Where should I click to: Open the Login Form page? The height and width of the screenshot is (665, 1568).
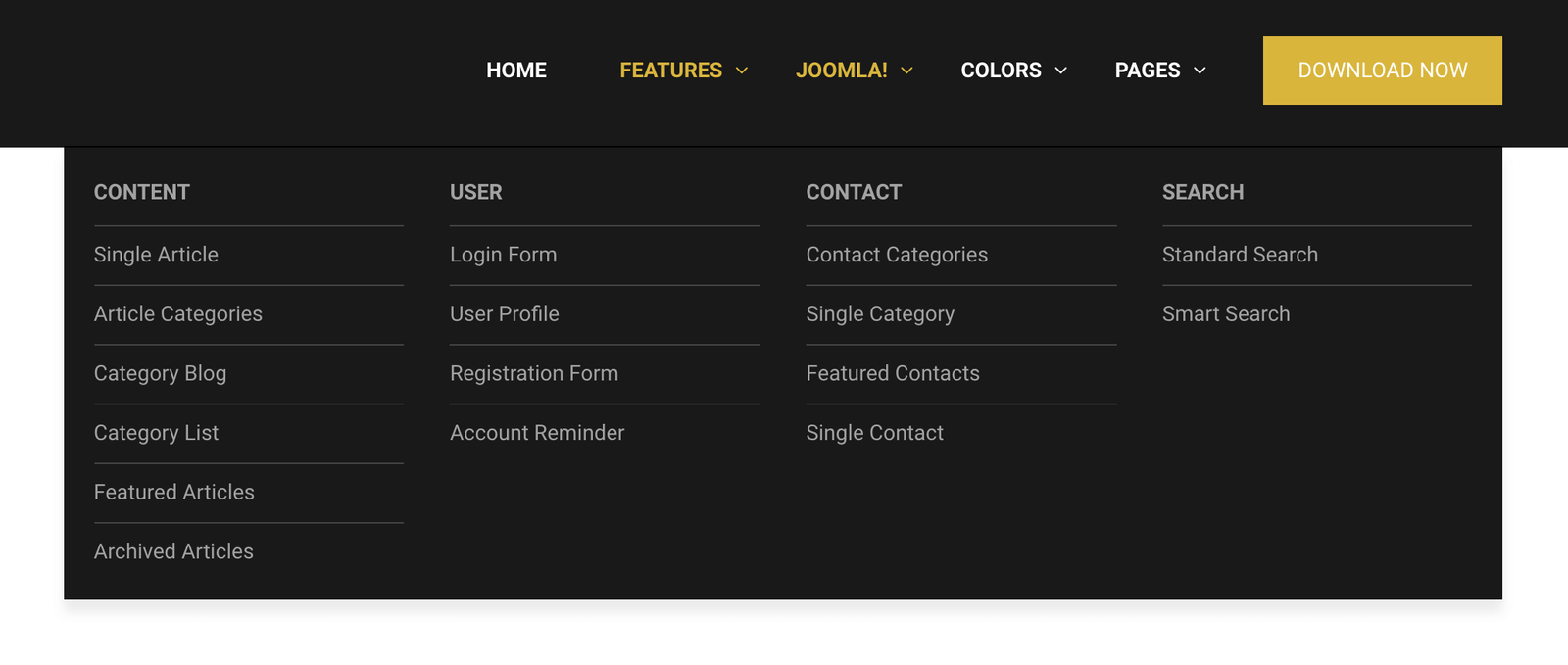[x=503, y=255]
